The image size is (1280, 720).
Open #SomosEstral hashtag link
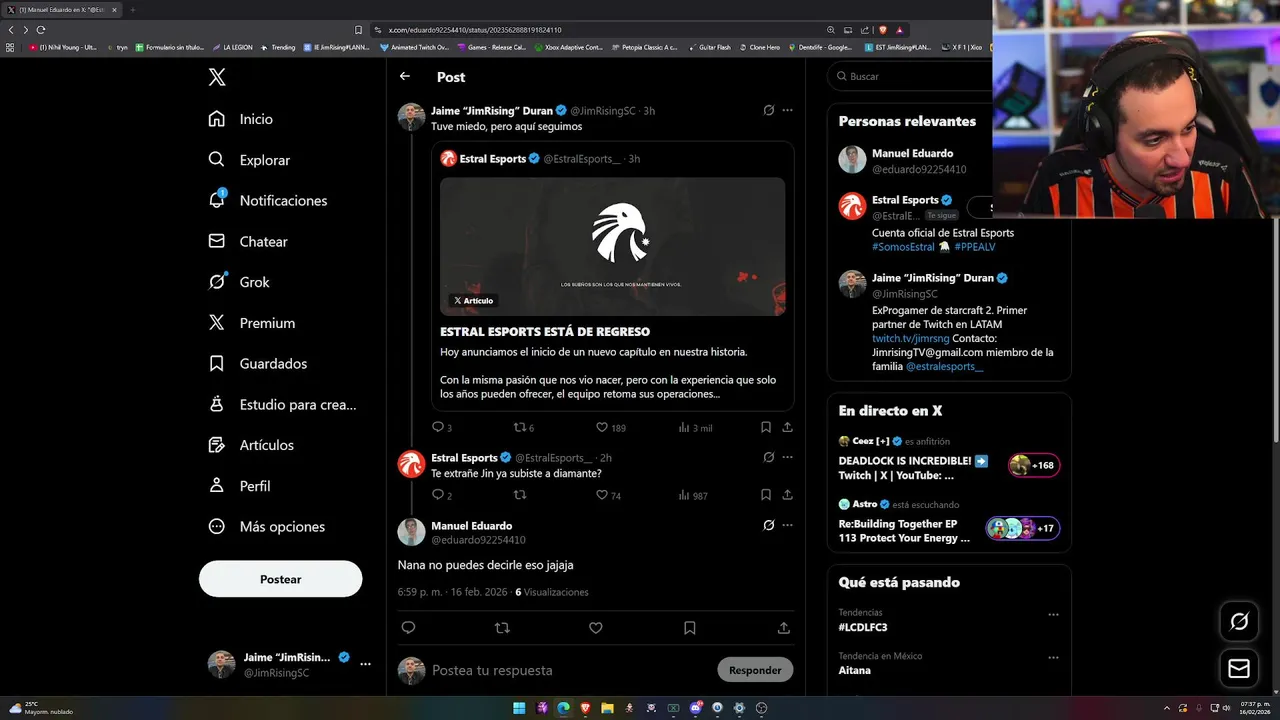903,247
